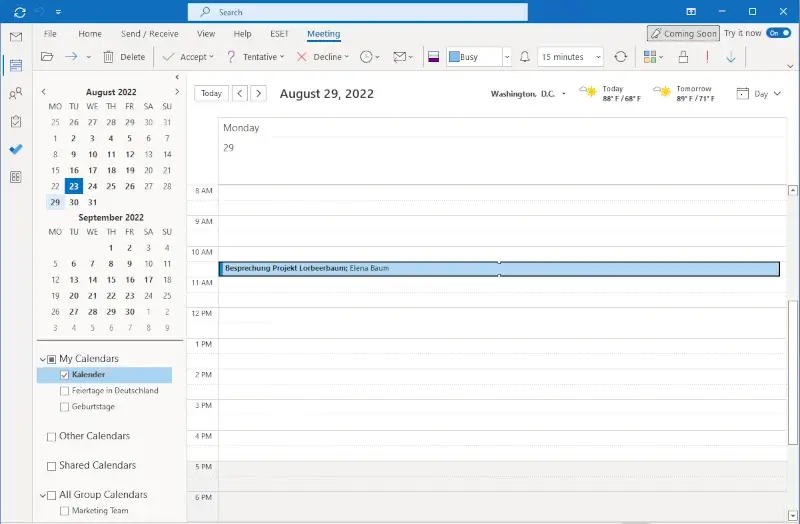Viewport: 800px width, 524px height.
Task: Open the Show As Busy dropdown
Action: (507, 57)
